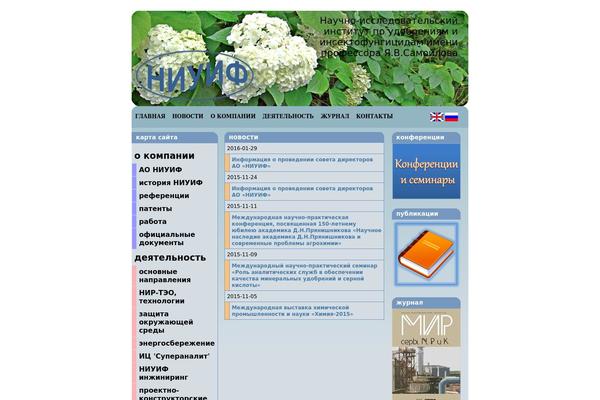600x400 pixels.
Task: Click the 2015-11-24 news date
Action: [242, 177]
